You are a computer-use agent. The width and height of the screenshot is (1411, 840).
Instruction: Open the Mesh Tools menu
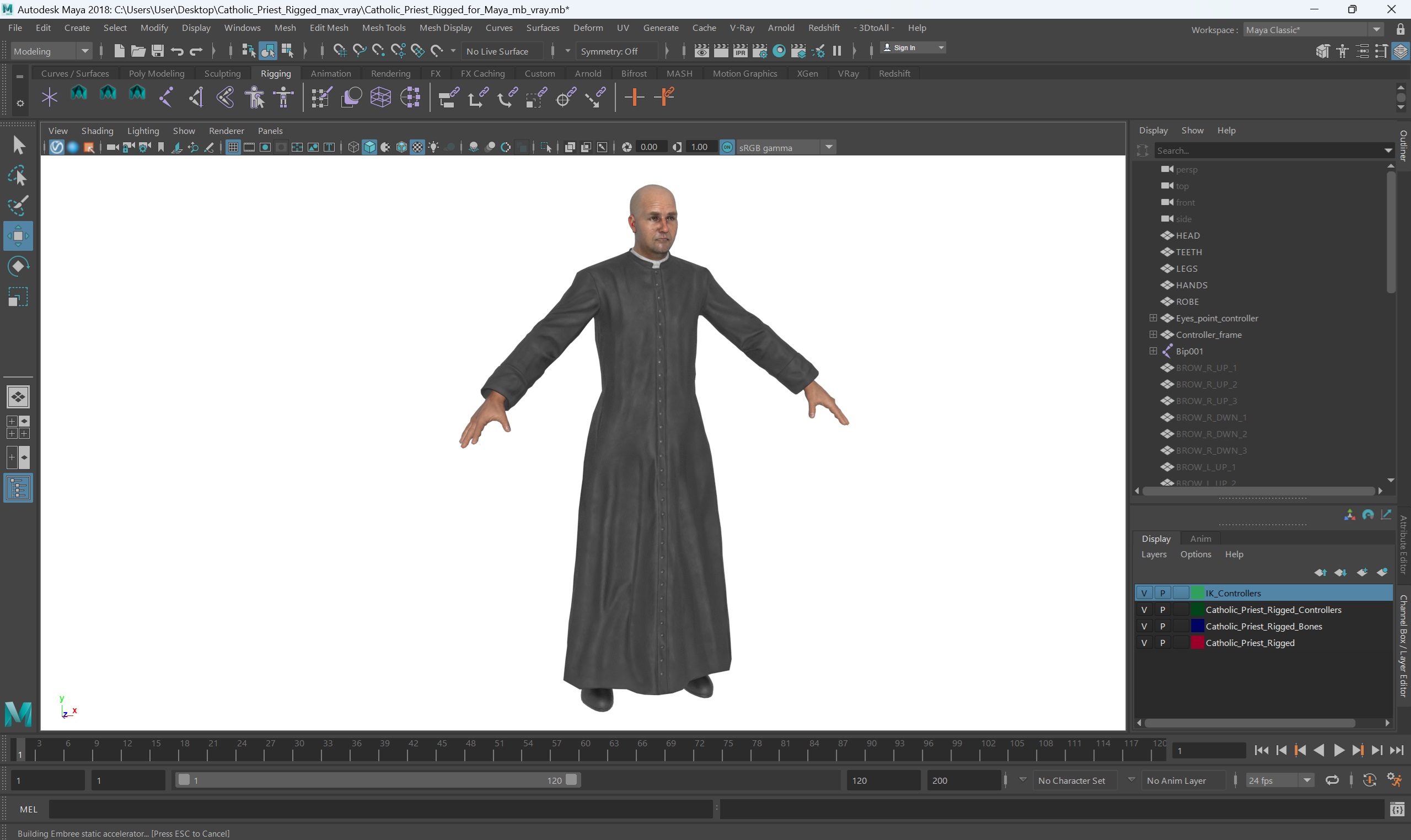383,28
